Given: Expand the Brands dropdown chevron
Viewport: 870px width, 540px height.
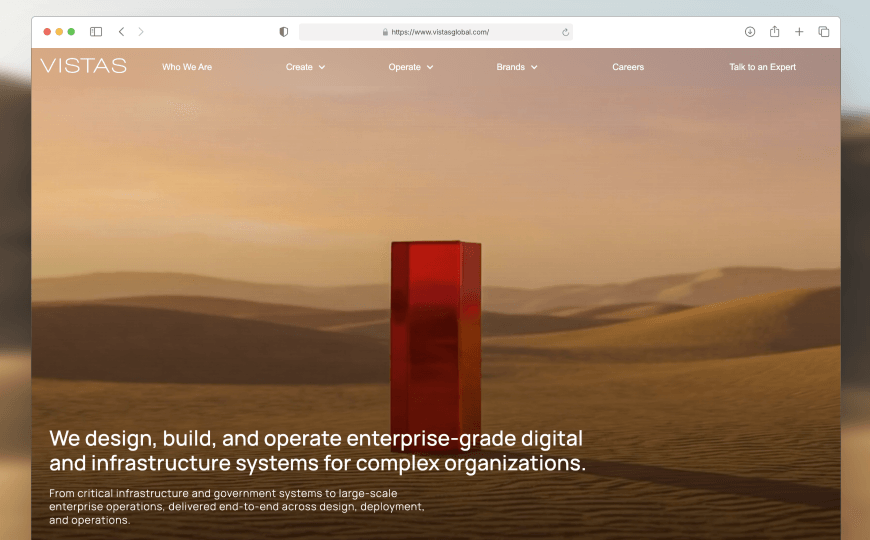Looking at the screenshot, I should coord(534,67).
